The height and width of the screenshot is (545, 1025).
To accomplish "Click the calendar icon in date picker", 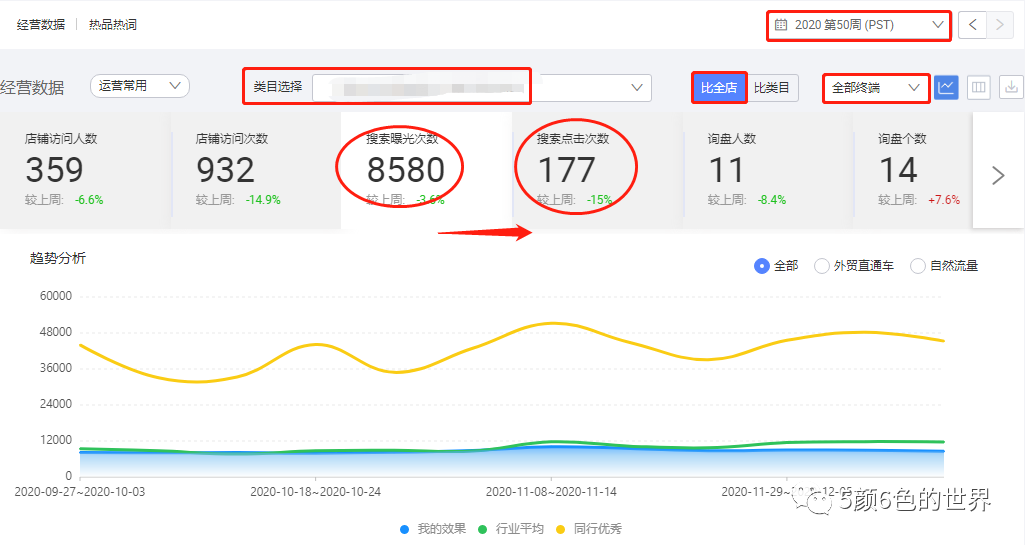I will tap(781, 25).
